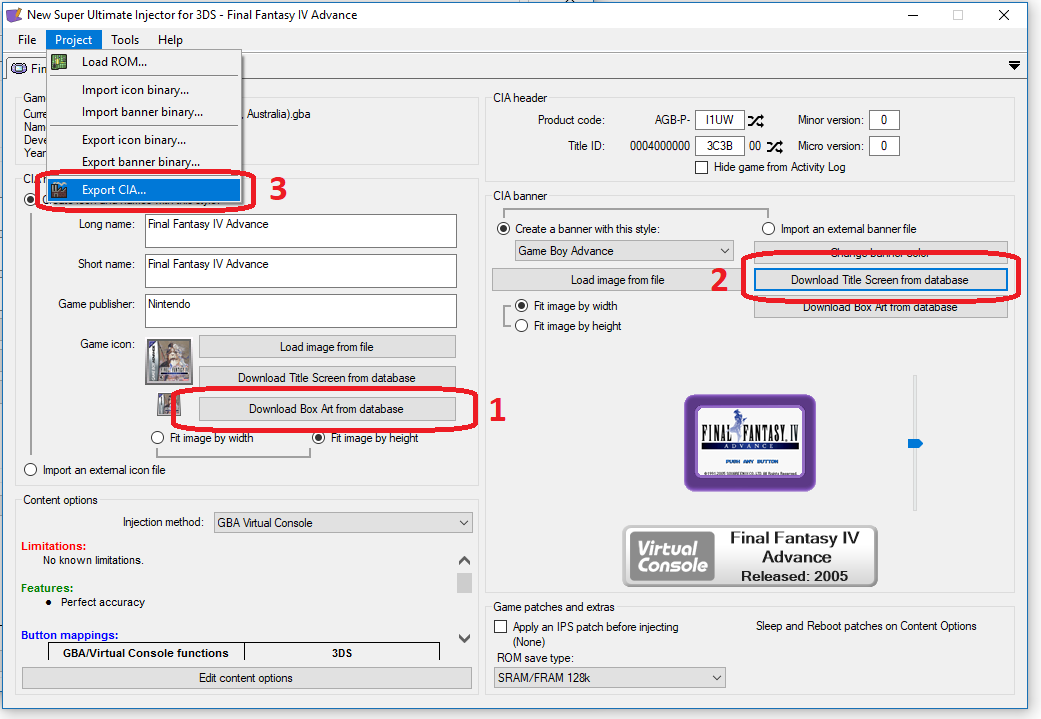
Task: Close the application window
Action: [x=1004, y=15]
